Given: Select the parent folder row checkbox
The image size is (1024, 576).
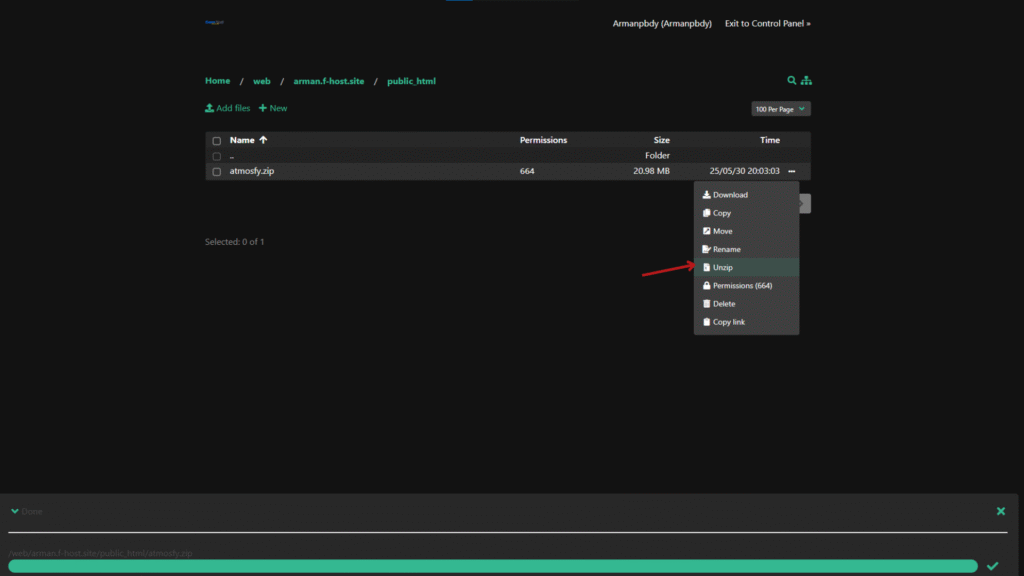Looking at the screenshot, I should point(216,156).
